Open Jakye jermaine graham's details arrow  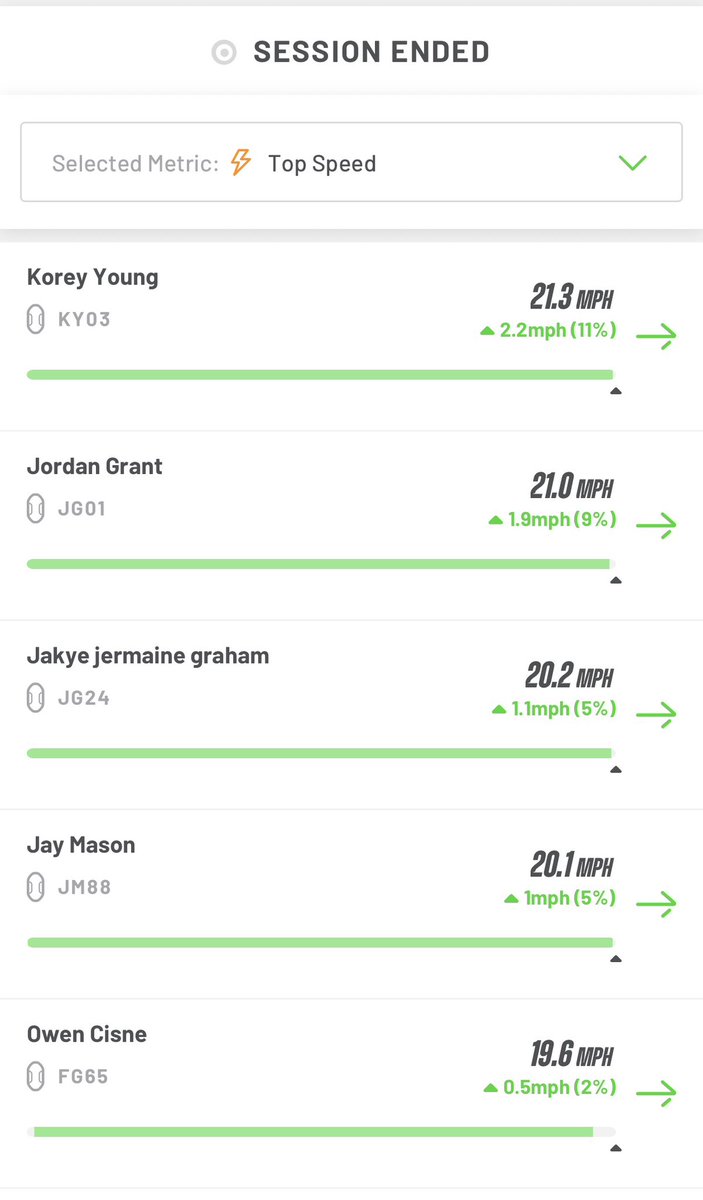tap(656, 714)
